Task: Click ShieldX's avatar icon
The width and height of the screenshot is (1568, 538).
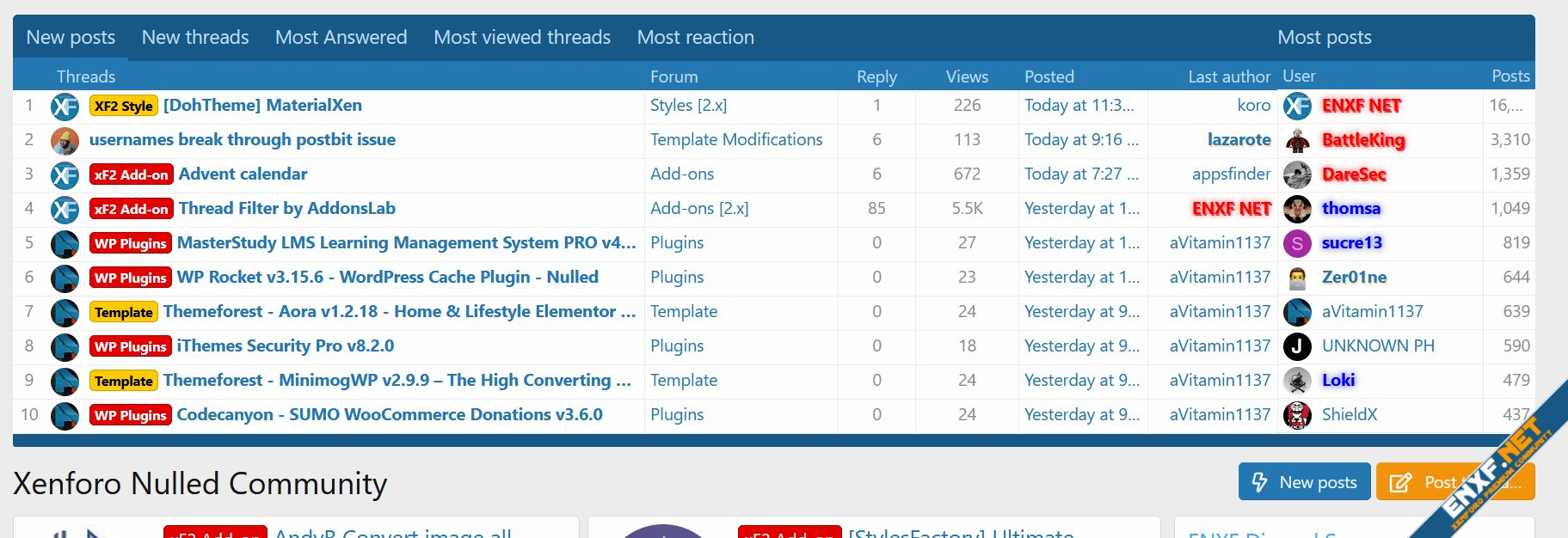Action: click(x=1297, y=416)
